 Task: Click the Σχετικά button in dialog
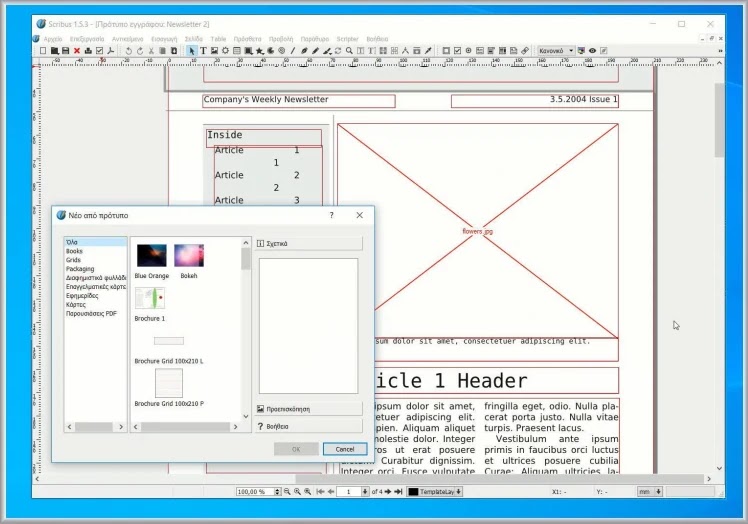coord(309,243)
